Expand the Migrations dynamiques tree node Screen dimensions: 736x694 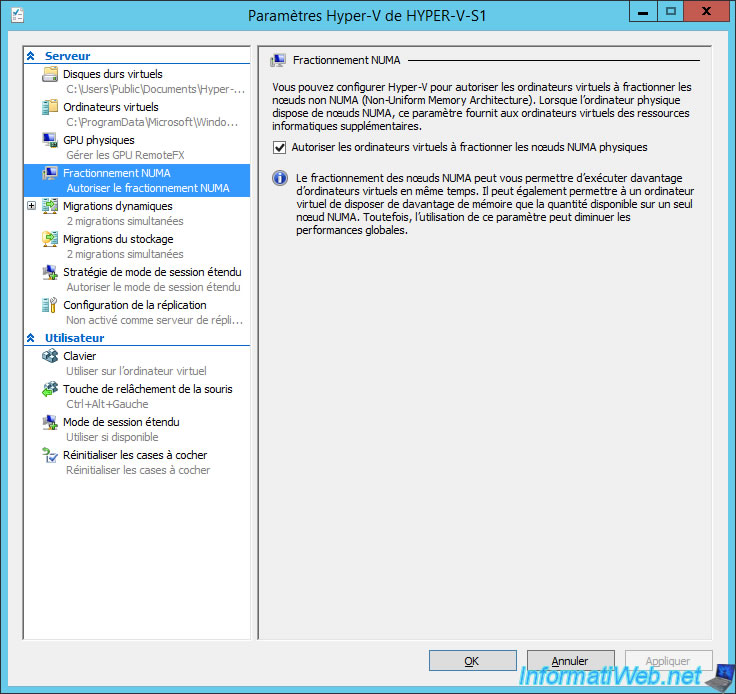pyautogui.click(x=31, y=206)
